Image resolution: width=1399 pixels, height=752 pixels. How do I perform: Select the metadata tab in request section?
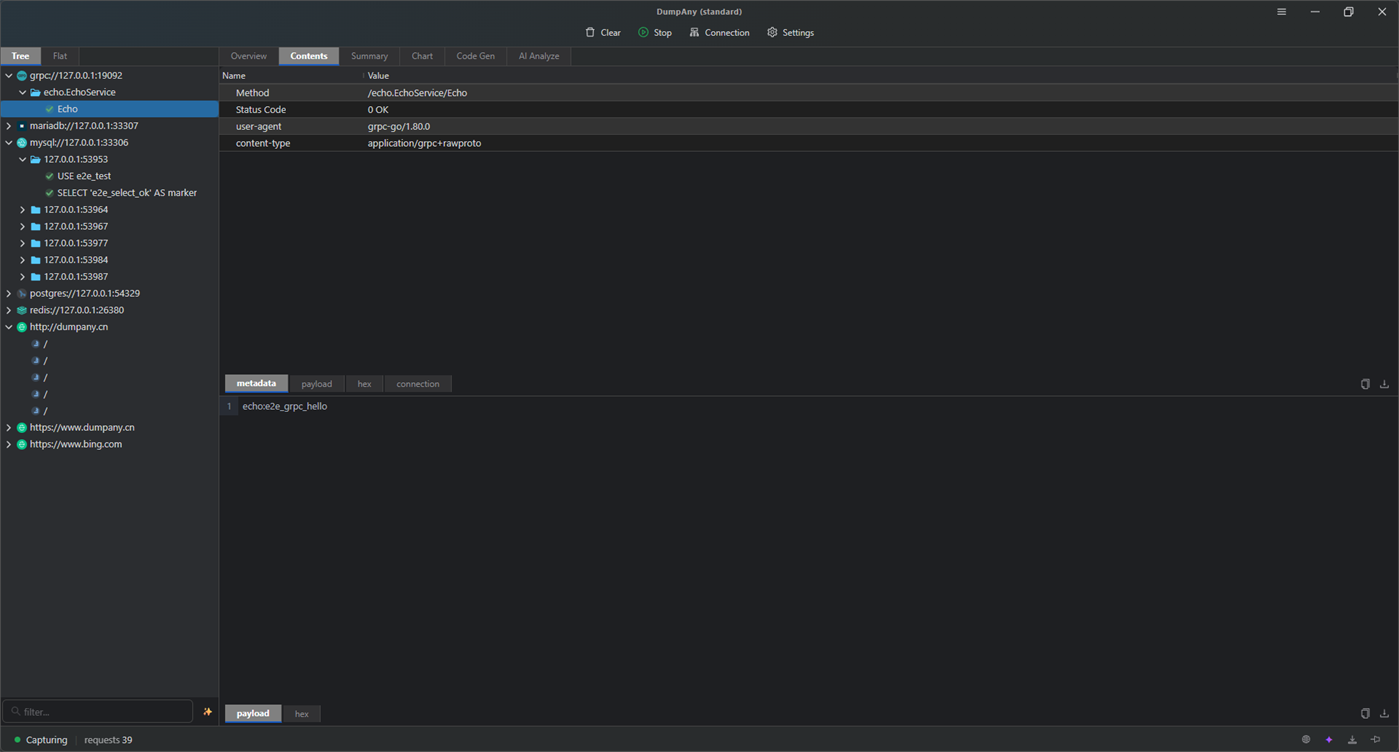(x=257, y=384)
